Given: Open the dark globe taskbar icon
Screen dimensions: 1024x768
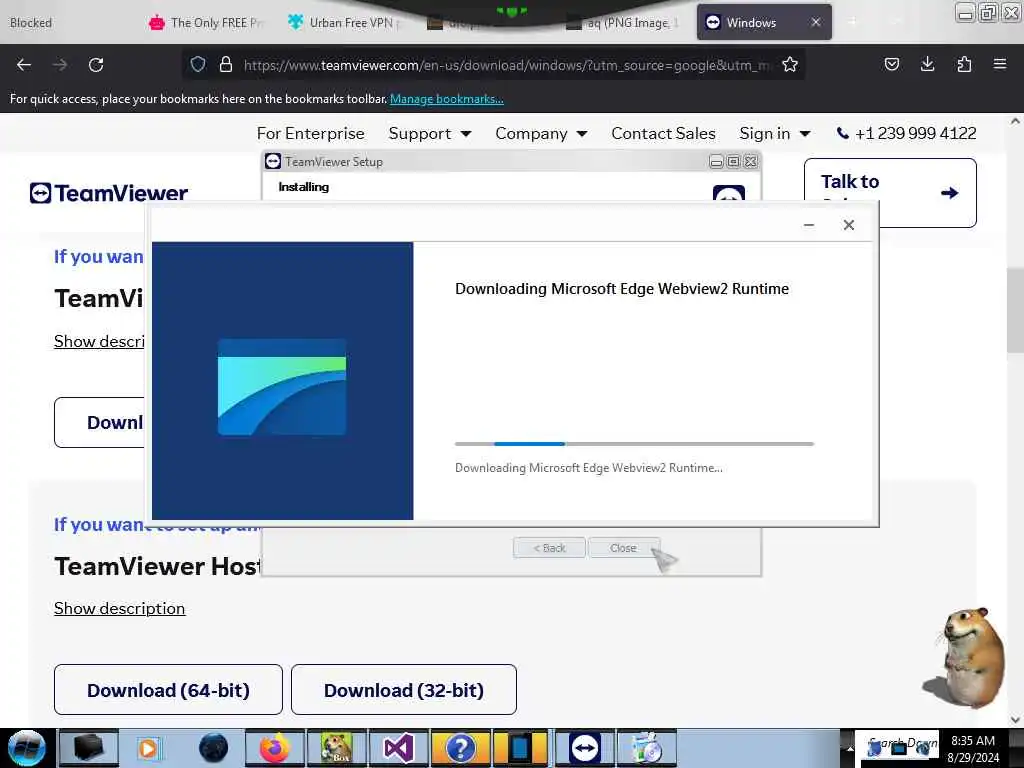Looking at the screenshot, I should pyautogui.click(x=213, y=748).
